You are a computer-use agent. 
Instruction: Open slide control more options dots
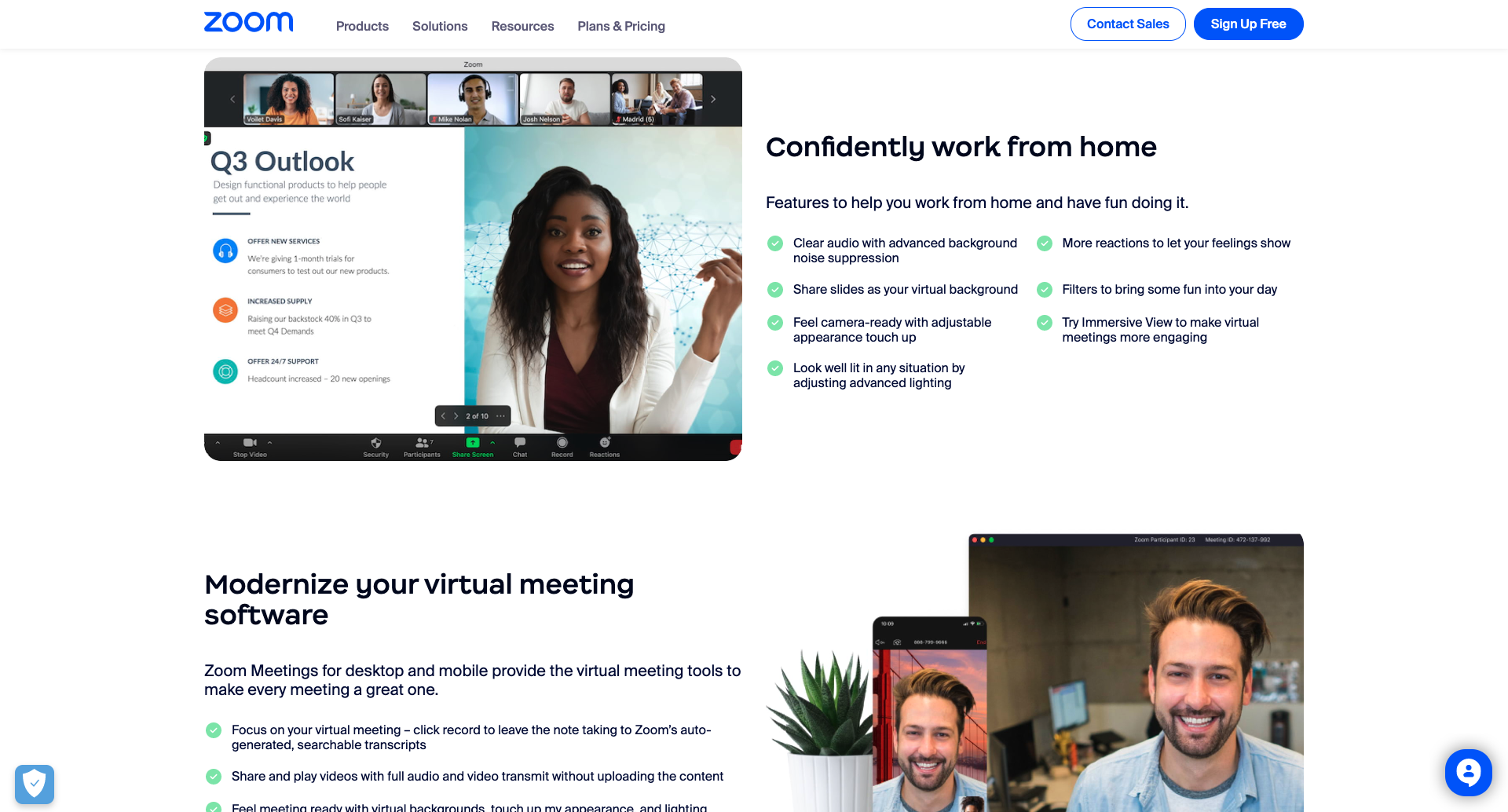point(500,416)
